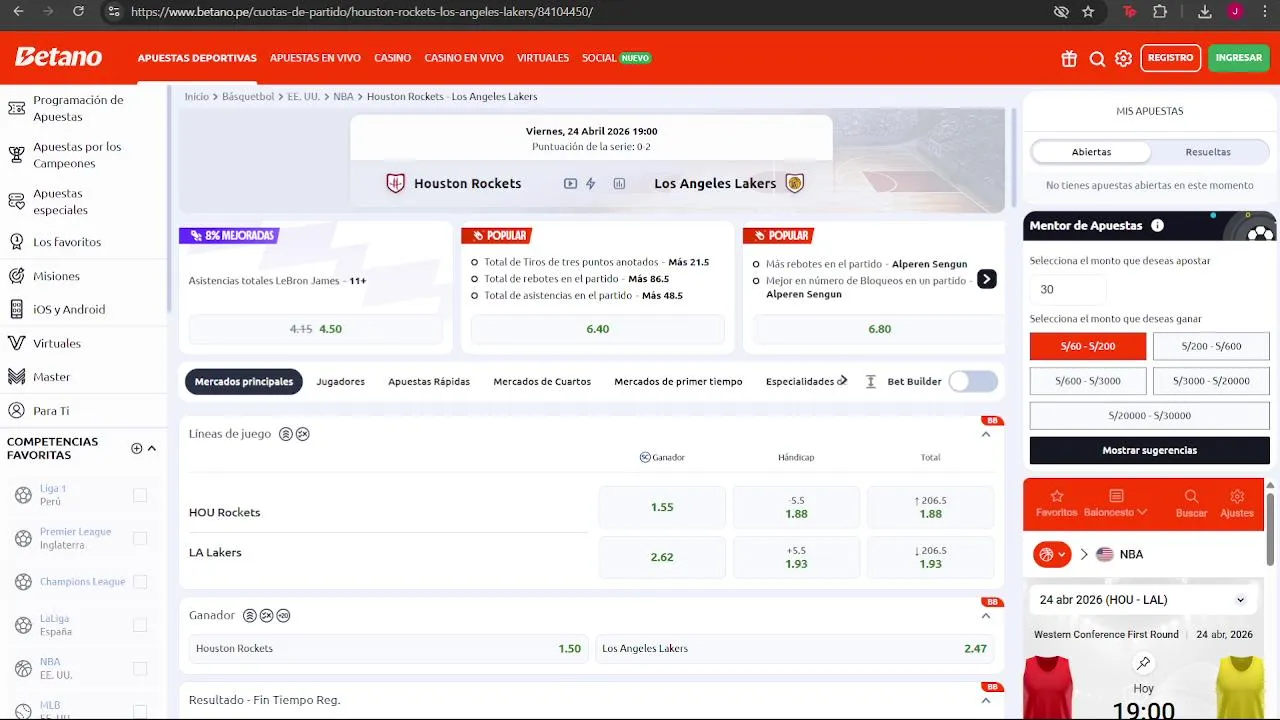The height and width of the screenshot is (720, 1280).
Task: Open Apuestas en Vivo menu
Action: [x=315, y=58]
